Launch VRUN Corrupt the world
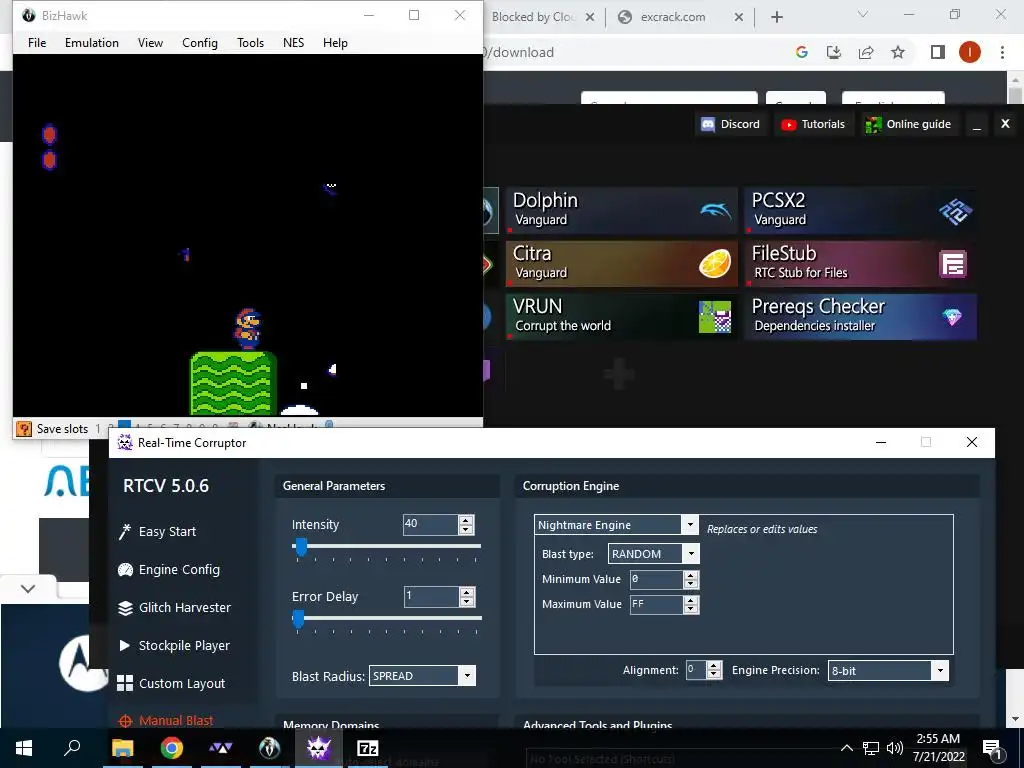The image size is (1024, 768). click(x=622, y=317)
